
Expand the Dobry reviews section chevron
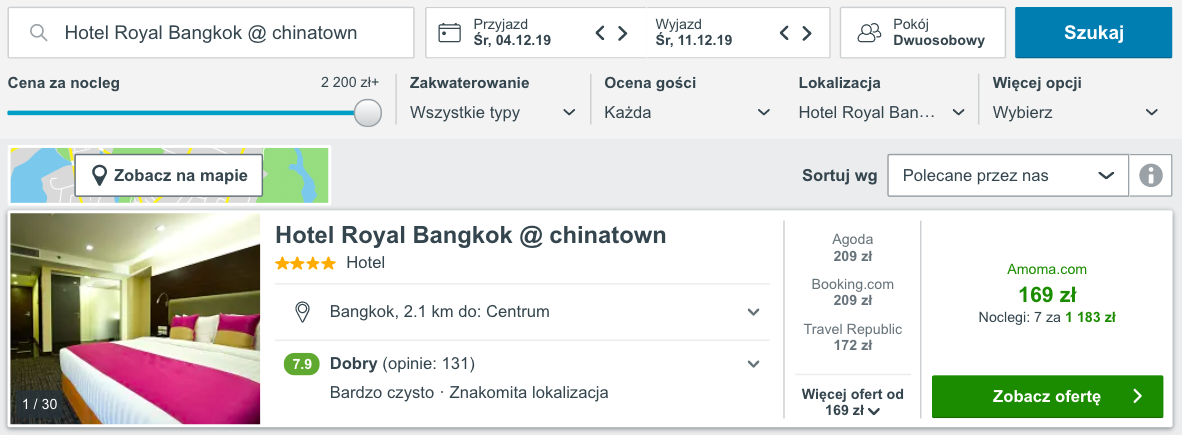pos(753,364)
